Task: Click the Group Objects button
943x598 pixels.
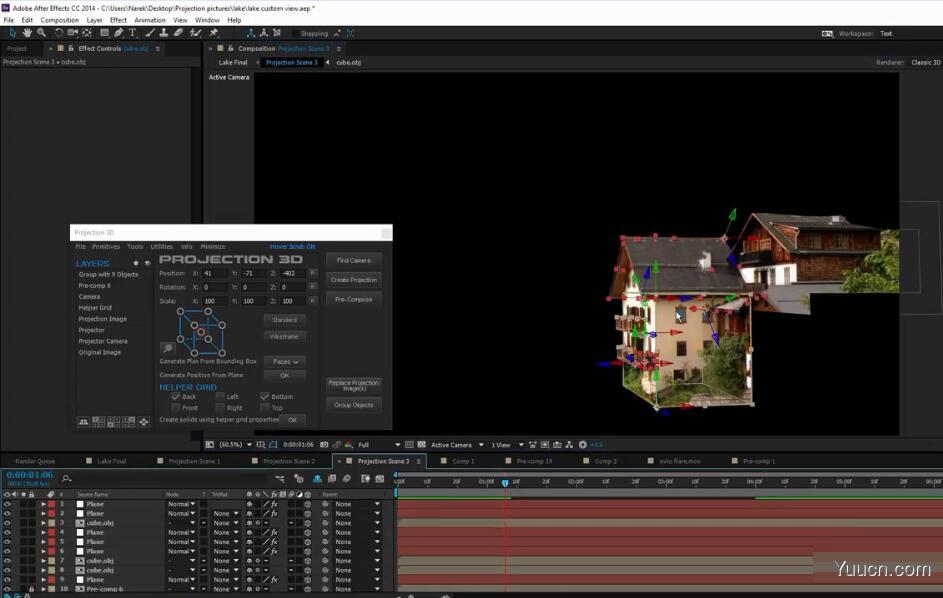Action: 354,405
